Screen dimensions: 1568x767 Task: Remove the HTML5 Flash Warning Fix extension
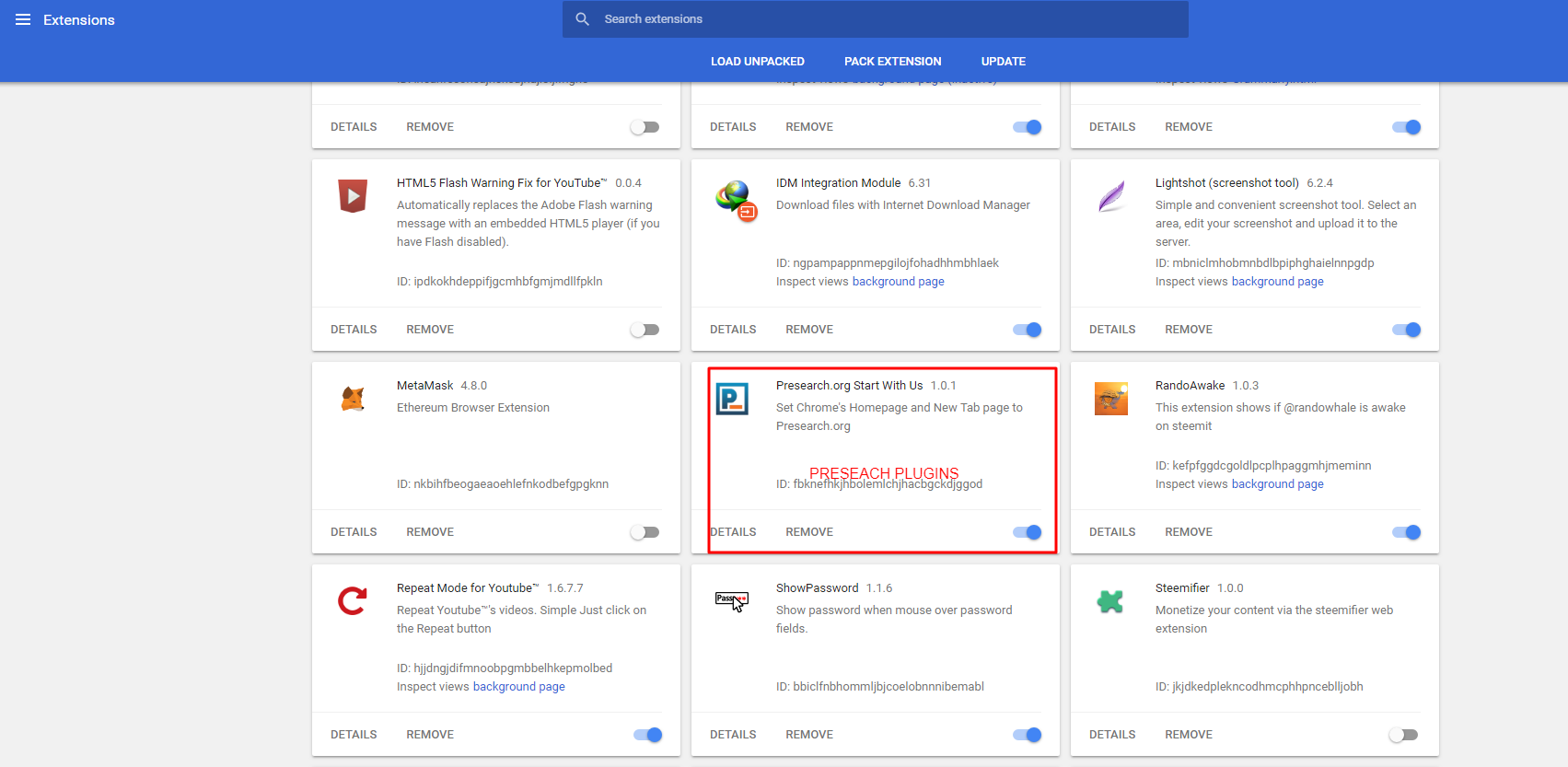click(430, 330)
